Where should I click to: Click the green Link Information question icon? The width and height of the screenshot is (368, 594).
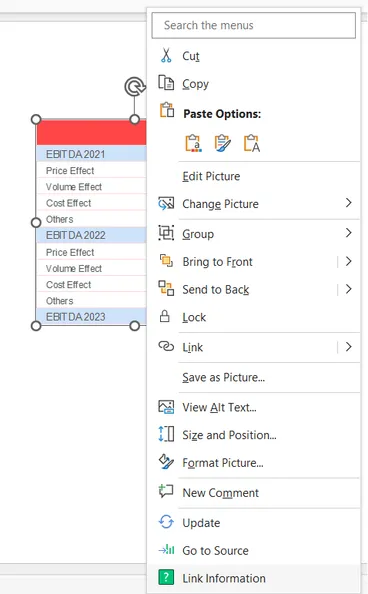(166, 577)
